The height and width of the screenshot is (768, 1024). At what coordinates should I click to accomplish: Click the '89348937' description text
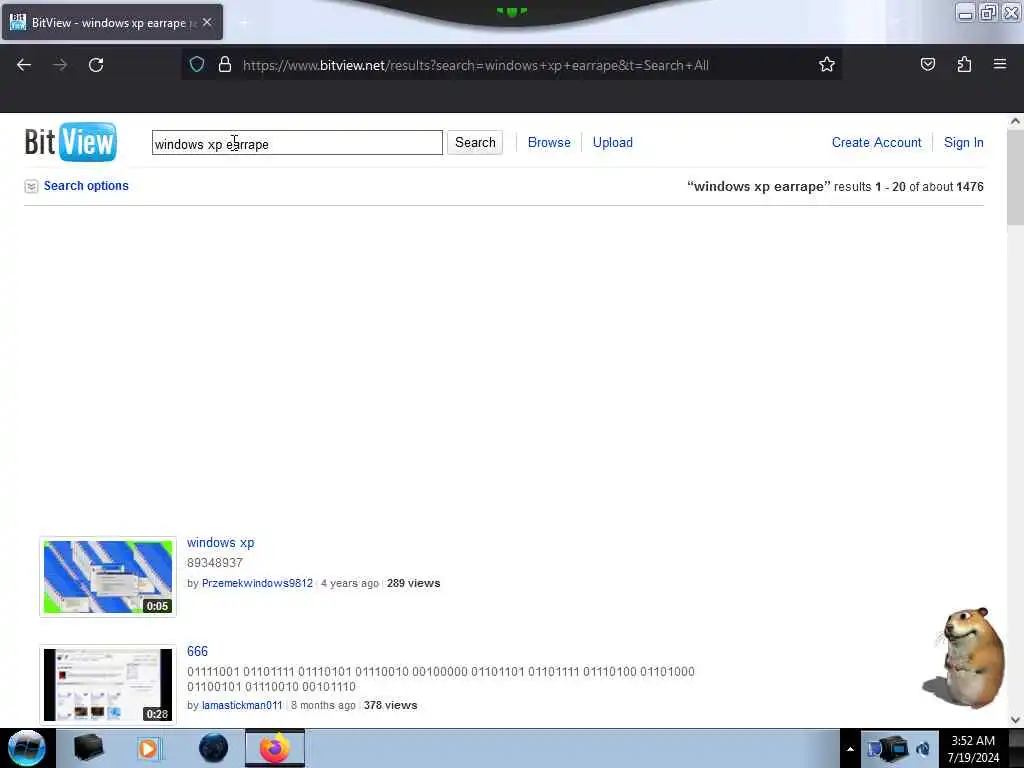(215, 563)
